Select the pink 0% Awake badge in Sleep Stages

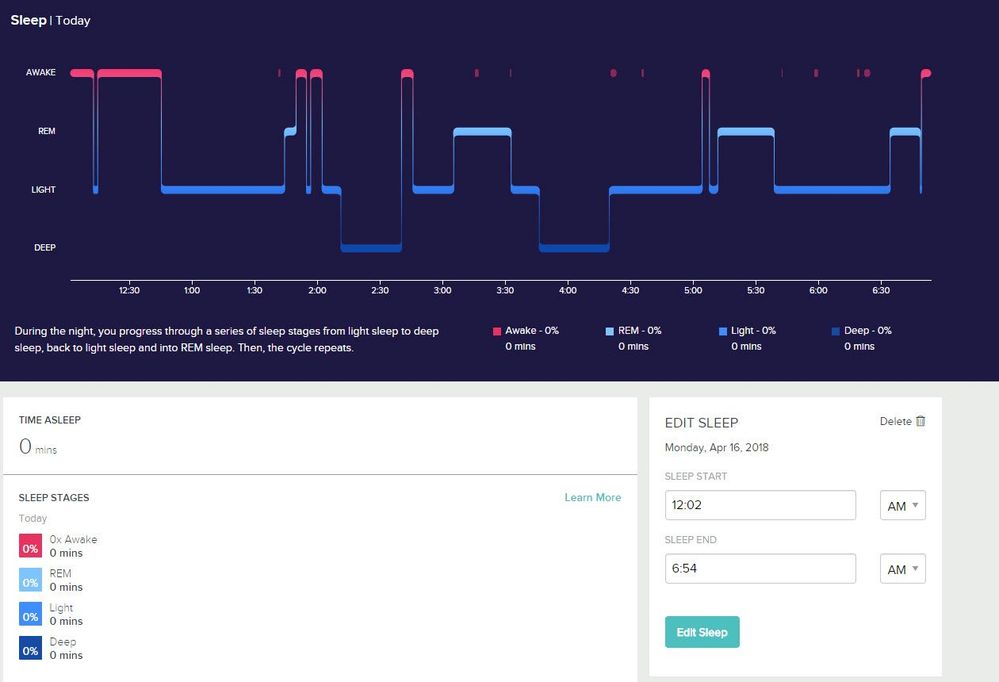coord(31,546)
